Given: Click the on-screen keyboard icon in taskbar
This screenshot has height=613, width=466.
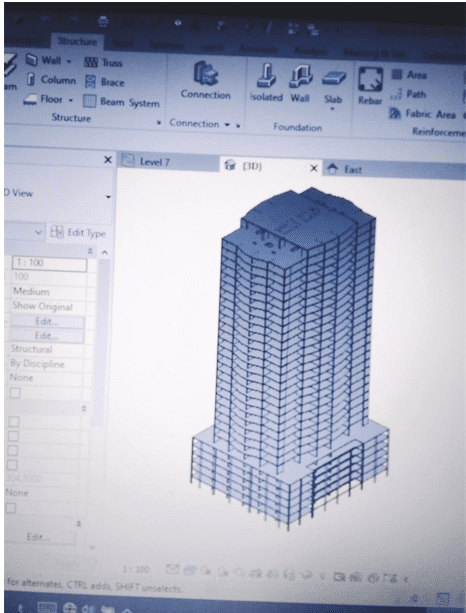Looking at the screenshot, I should [47, 607].
